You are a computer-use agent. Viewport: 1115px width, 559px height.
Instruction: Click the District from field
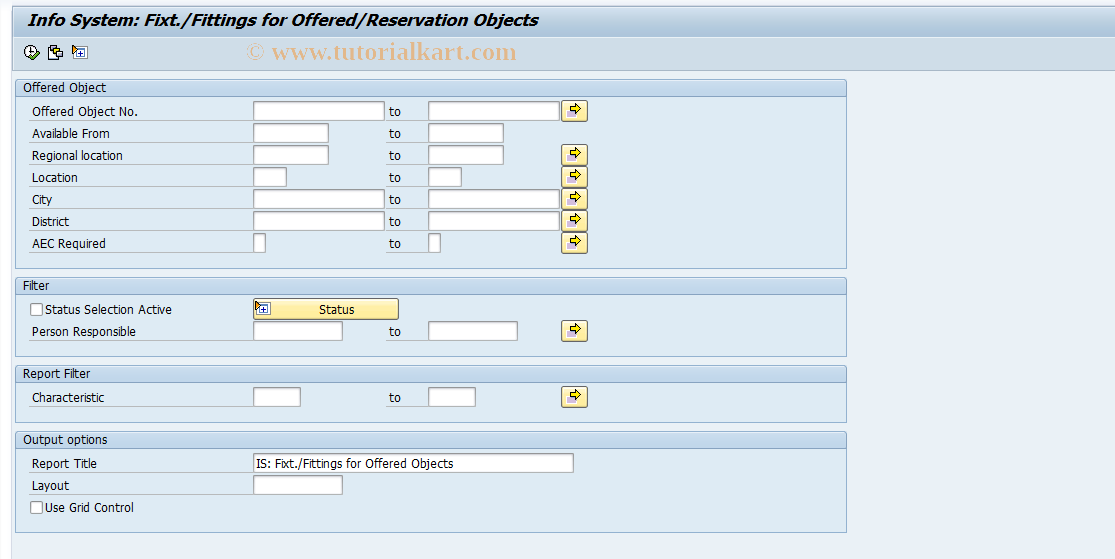tap(319, 221)
